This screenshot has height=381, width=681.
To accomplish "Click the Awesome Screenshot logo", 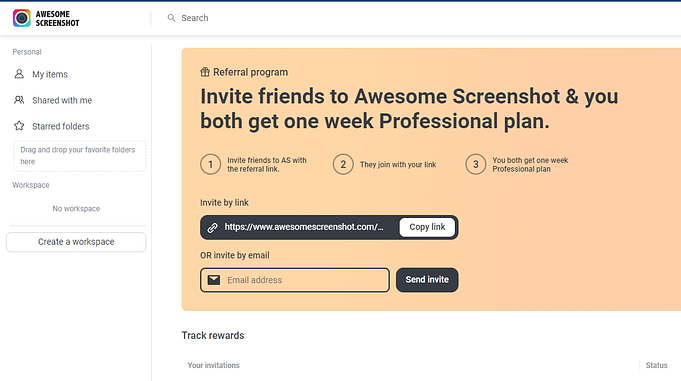I will click(46, 18).
